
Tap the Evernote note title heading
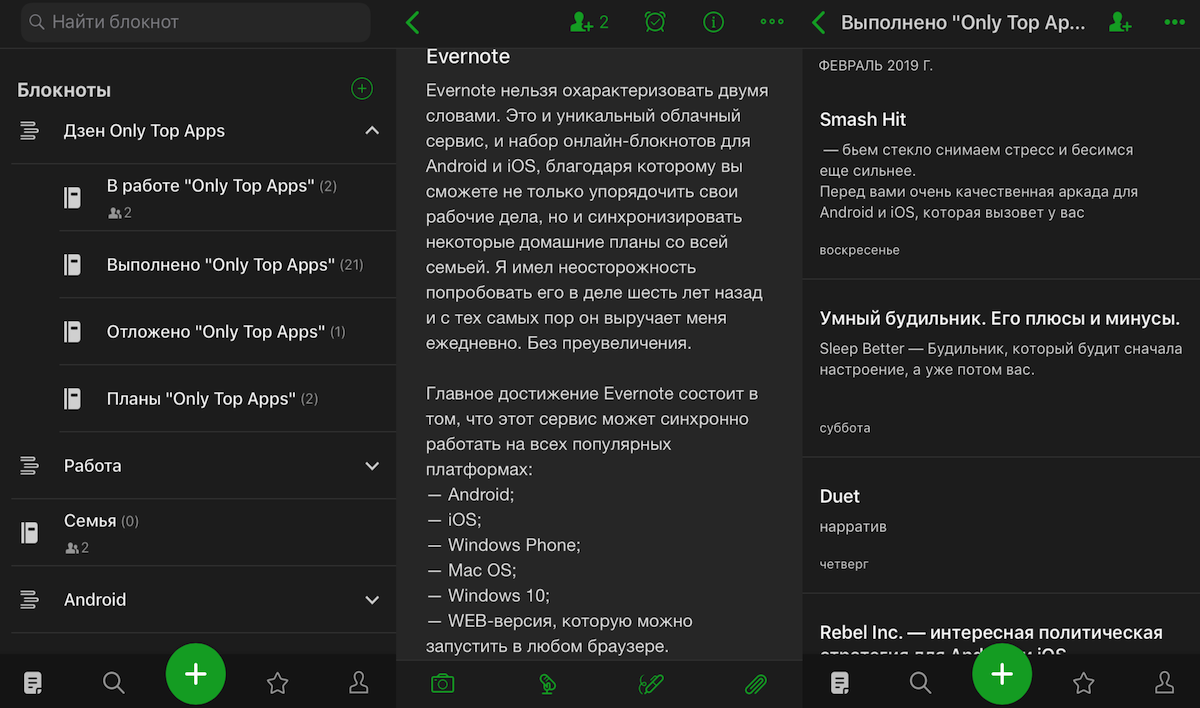tap(468, 56)
